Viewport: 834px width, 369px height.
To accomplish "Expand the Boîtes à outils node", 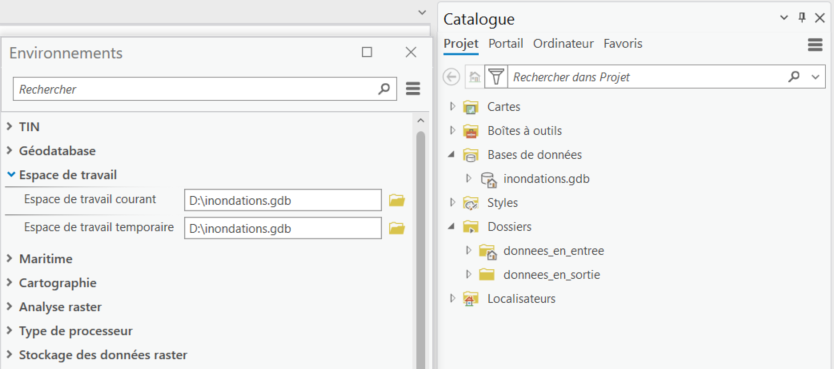I will tap(453, 130).
